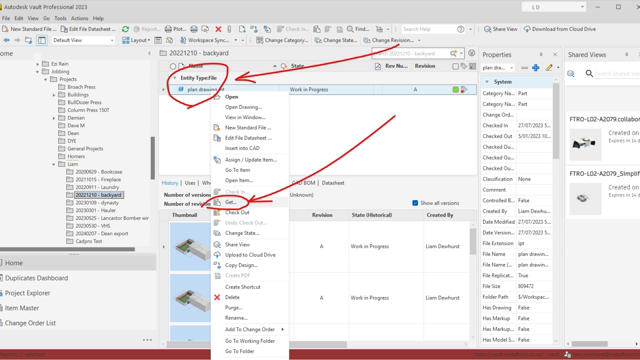Click the FTRO-L02-A2079 shared view thumbnail
Viewport: 640px width, 360px height.
coord(585,144)
